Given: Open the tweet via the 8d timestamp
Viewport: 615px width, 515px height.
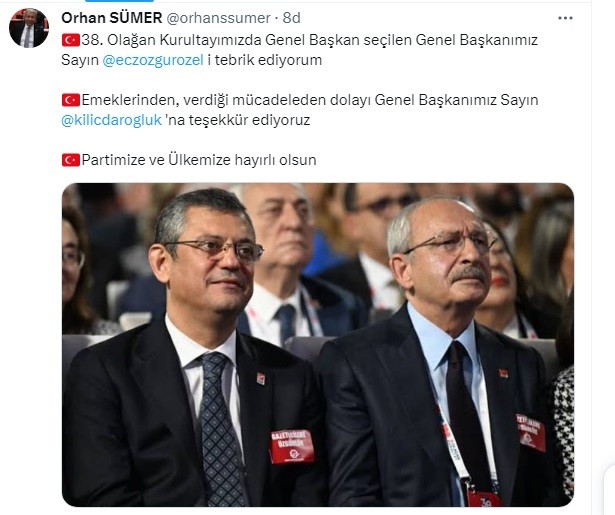Looking at the screenshot, I should 292,18.
